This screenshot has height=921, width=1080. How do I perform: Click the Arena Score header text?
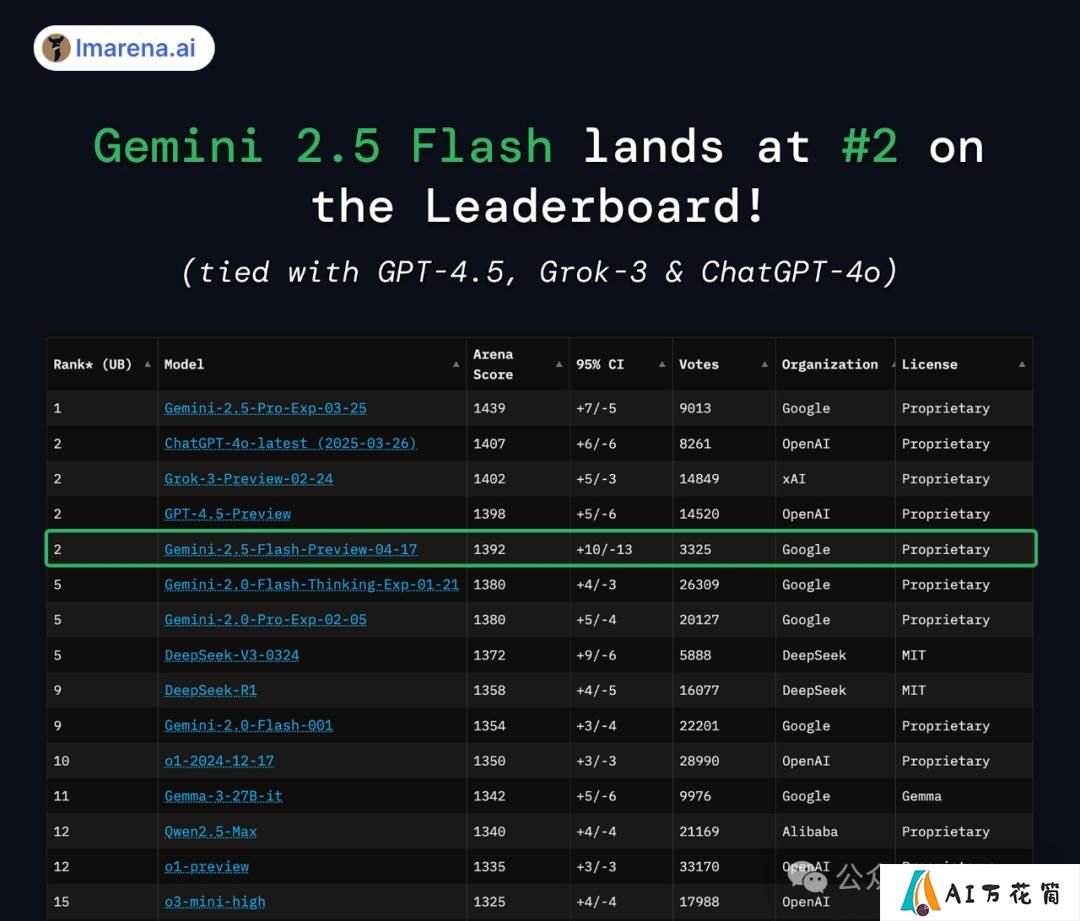(x=492, y=364)
